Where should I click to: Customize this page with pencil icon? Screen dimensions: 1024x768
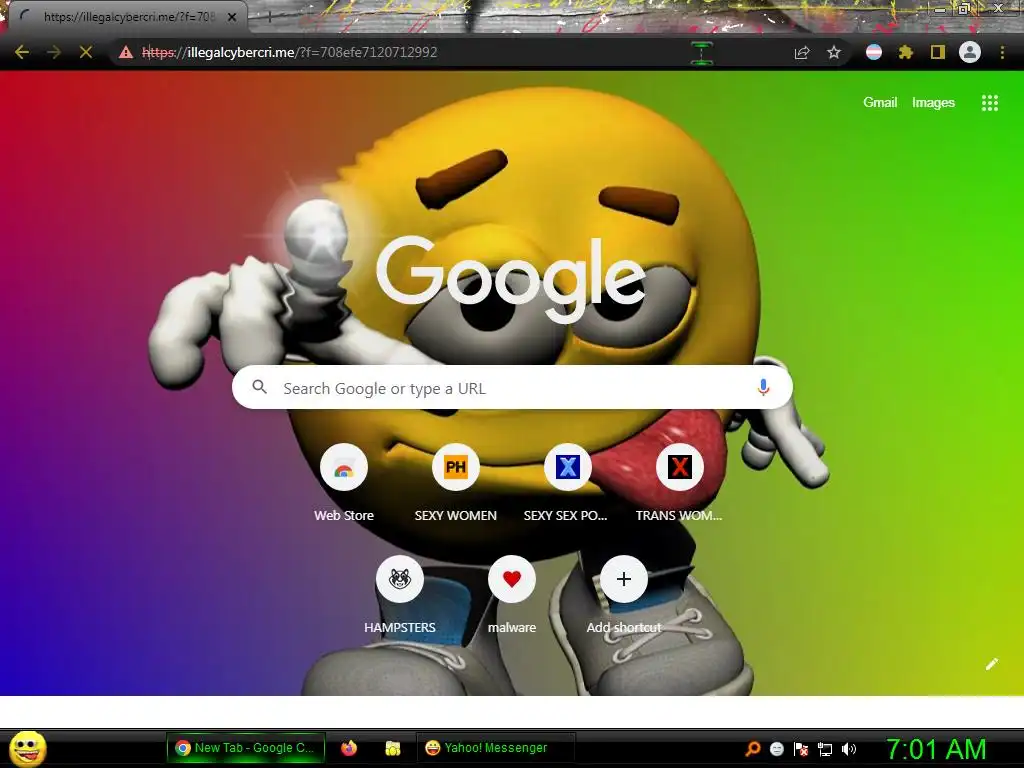(991, 664)
